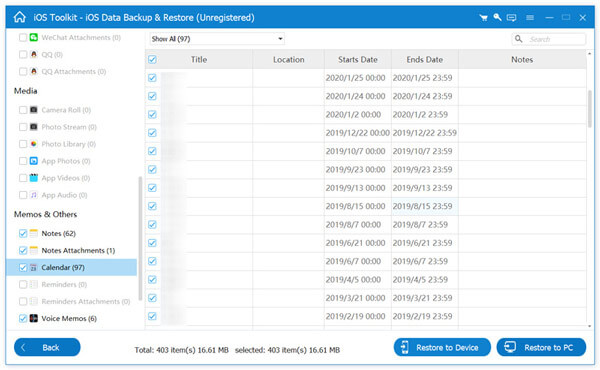Click the Back button
600x370 pixels.
[x=47, y=347]
